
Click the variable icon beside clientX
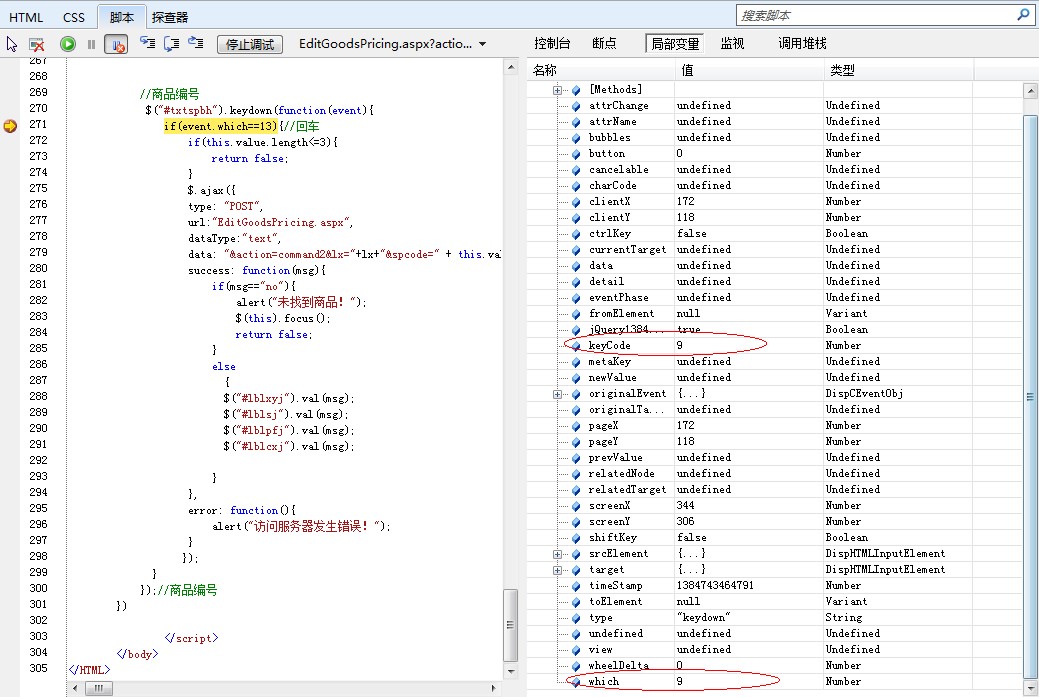click(x=576, y=202)
